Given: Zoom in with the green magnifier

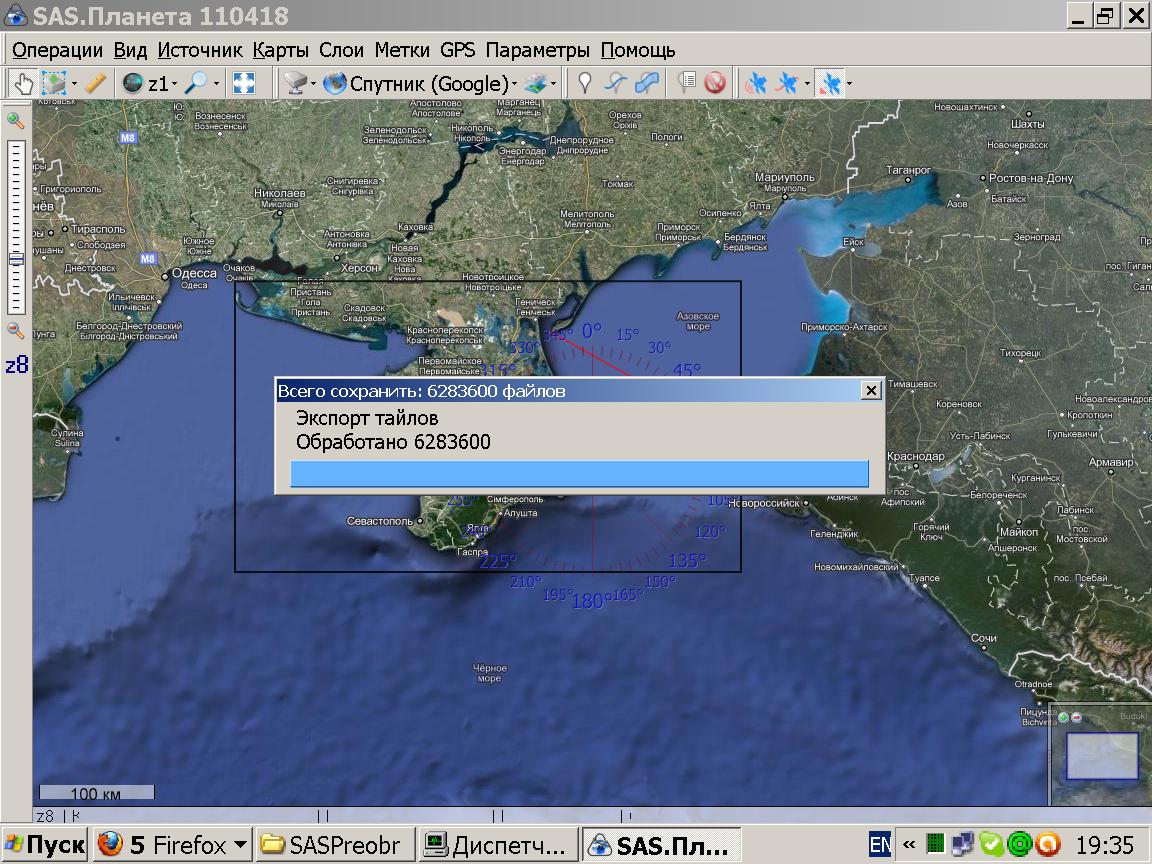Looking at the screenshot, I should click(16, 121).
